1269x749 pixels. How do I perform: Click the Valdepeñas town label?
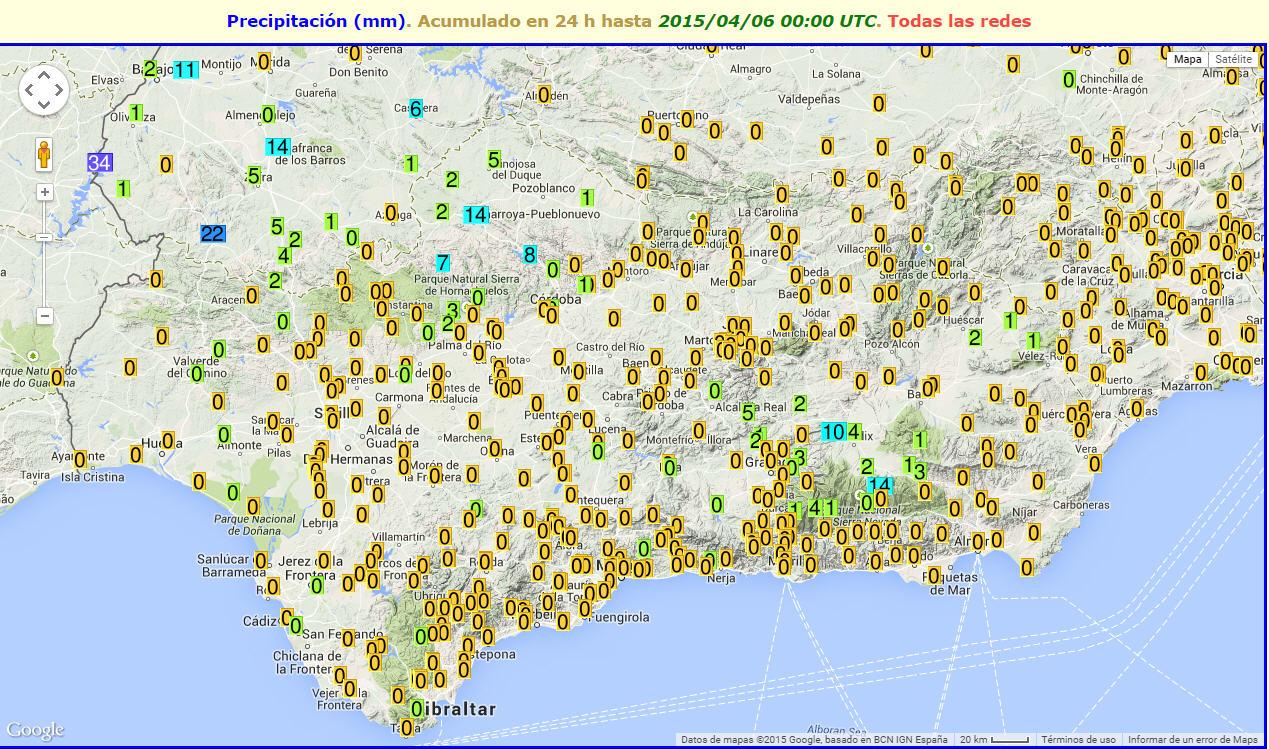tap(809, 100)
